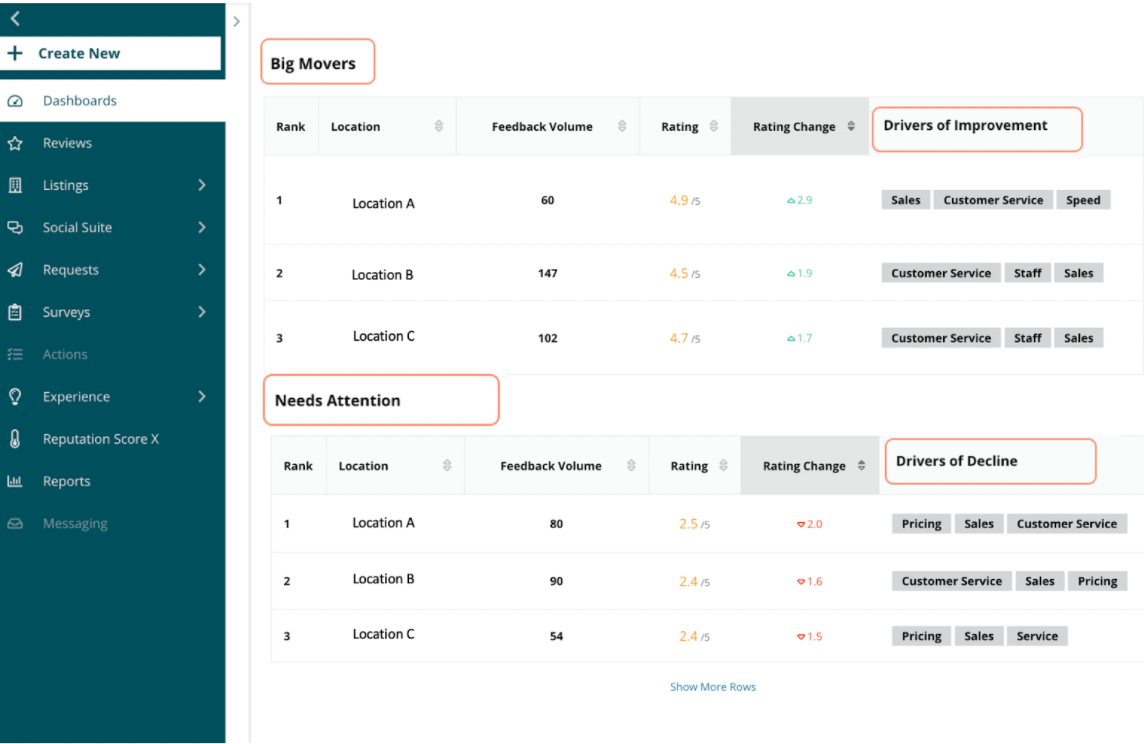Viewport: 1144px width, 744px height.
Task: Expand the Experience submenu
Action: pos(201,396)
